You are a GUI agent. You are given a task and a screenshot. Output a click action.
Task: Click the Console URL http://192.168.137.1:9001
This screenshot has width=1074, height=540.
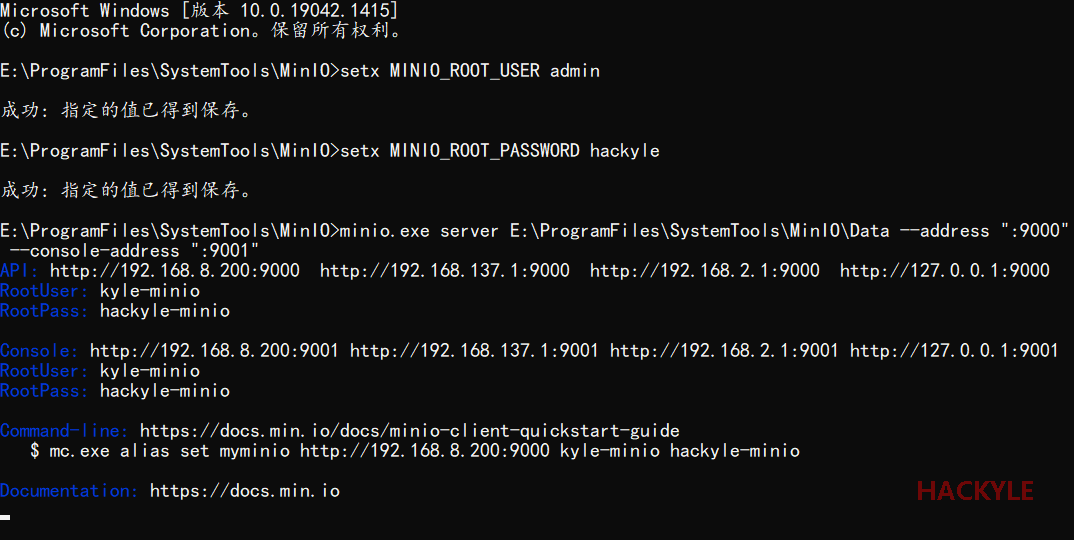(475, 351)
